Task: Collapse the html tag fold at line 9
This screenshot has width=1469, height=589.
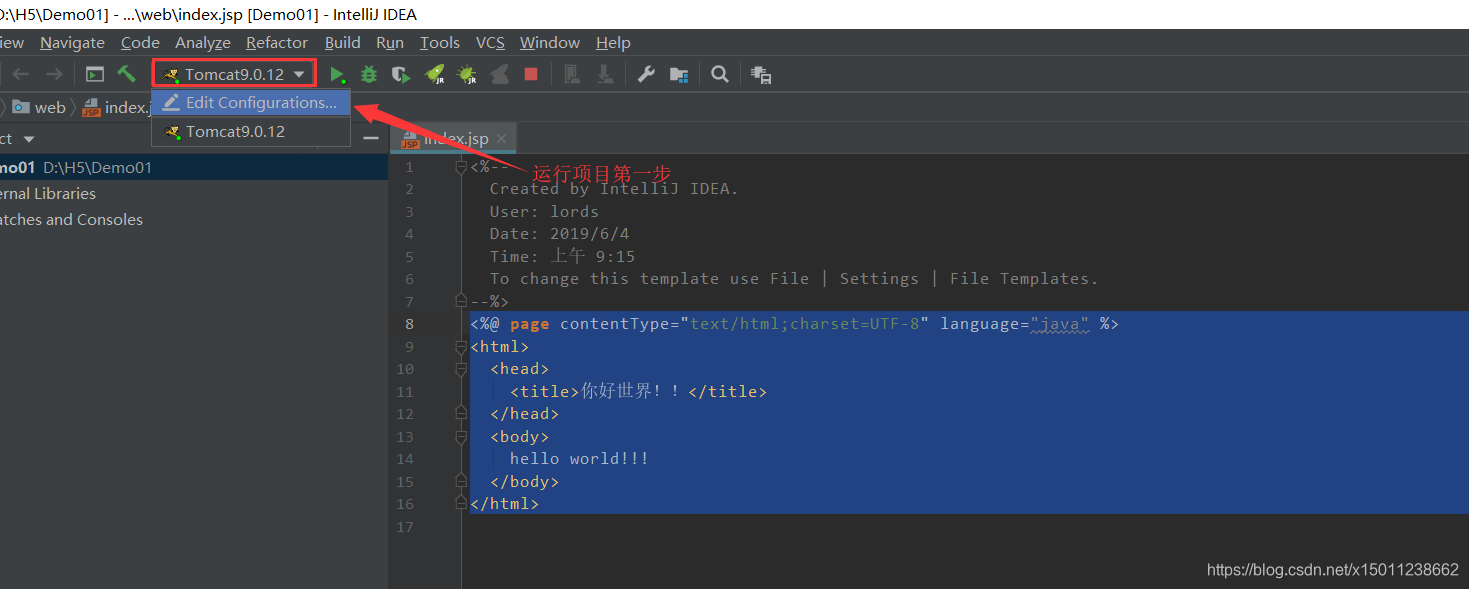Action: point(461,346)
